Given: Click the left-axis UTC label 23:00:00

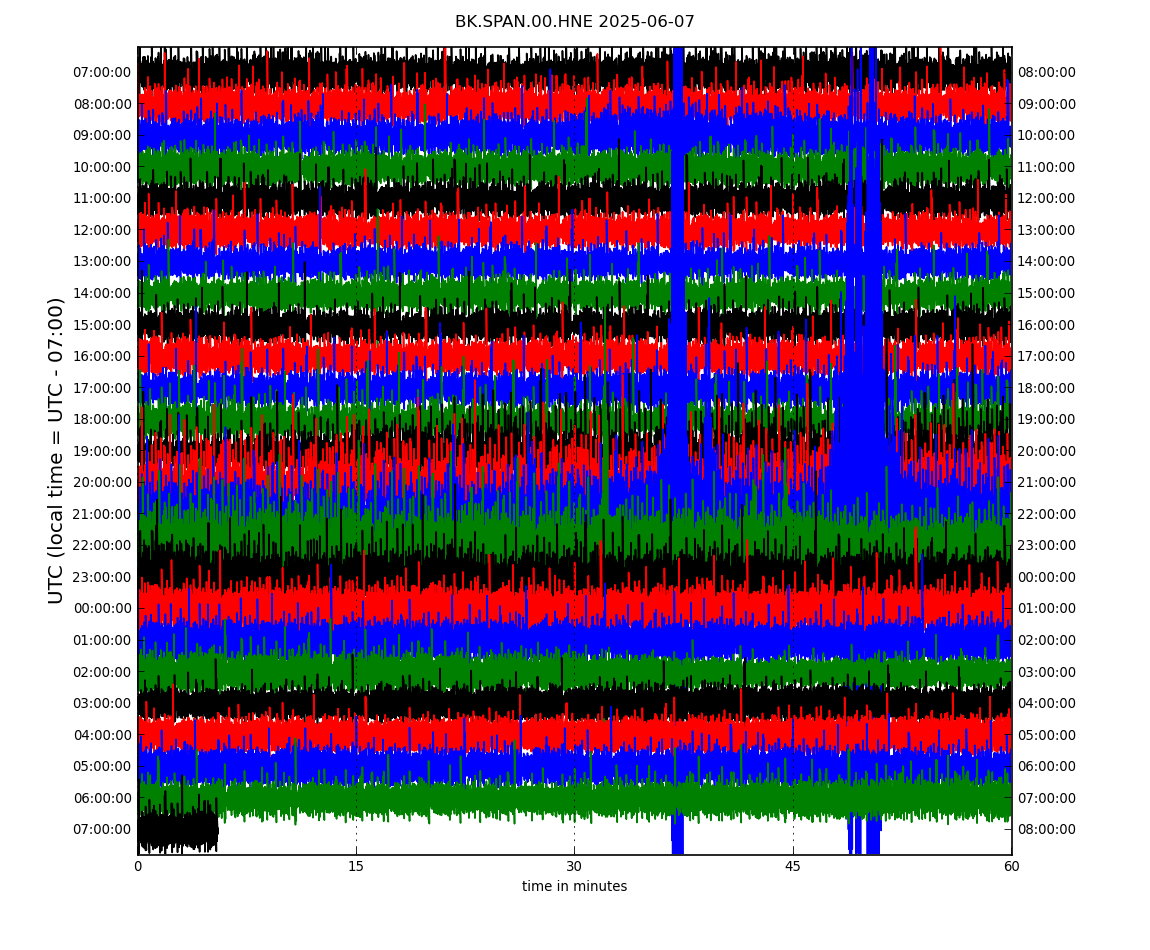Looking at the screenshot, I should (102, 577).
